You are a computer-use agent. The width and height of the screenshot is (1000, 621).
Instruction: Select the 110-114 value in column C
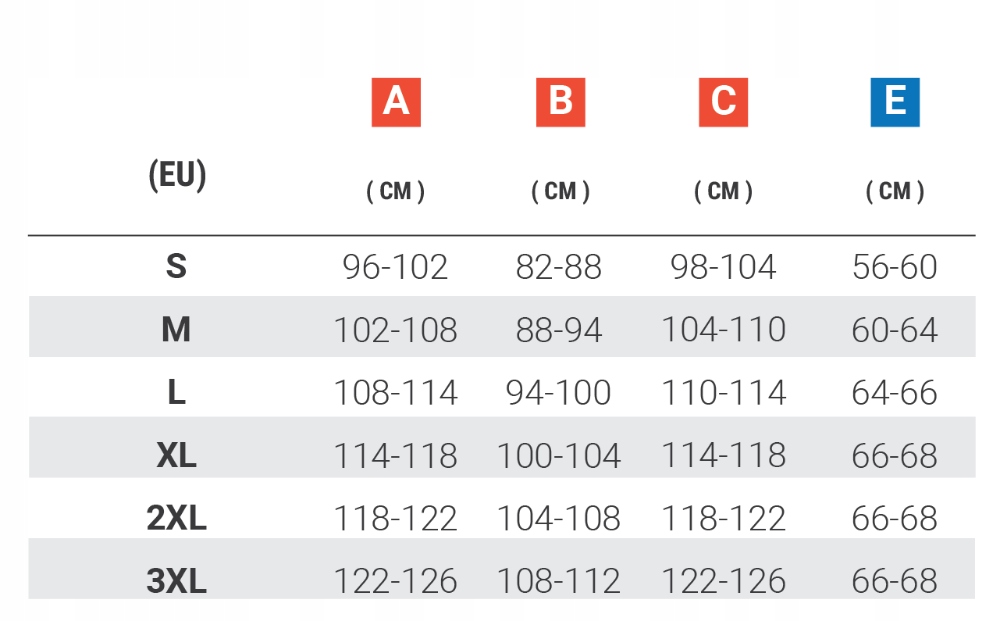pyautogui.click(x=723, y=393)
